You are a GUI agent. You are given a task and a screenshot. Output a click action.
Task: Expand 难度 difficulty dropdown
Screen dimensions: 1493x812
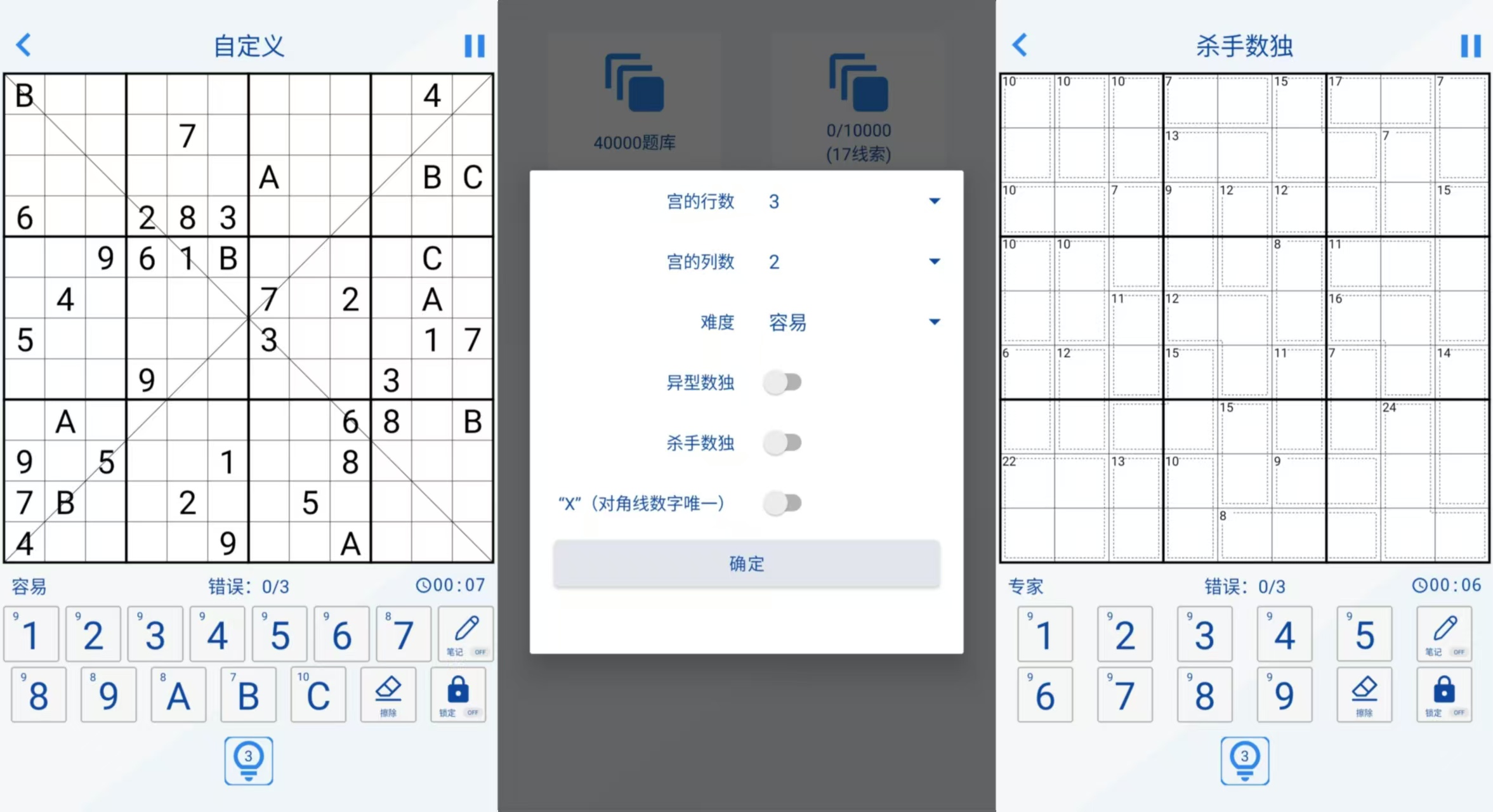(930, 321)
